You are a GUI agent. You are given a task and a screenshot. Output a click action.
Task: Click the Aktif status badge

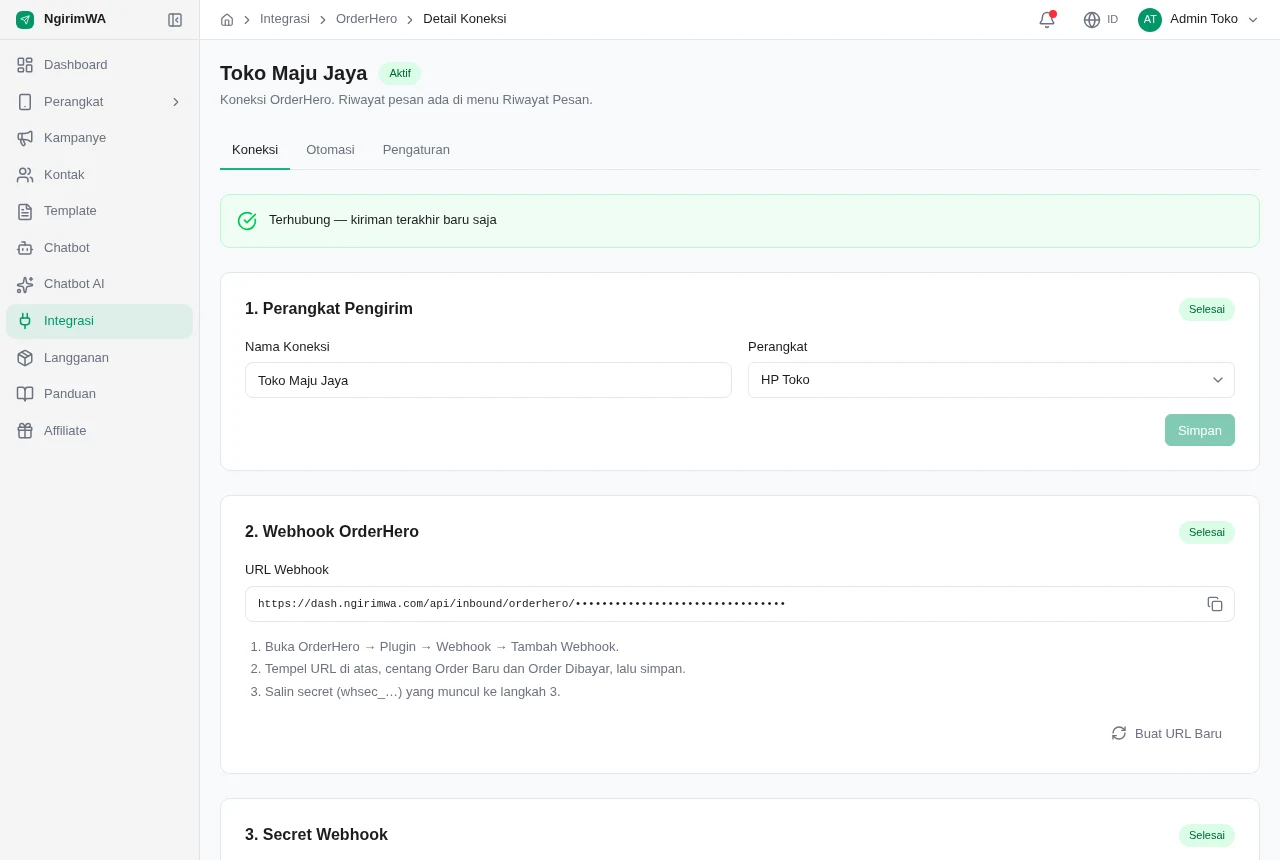click(400, 73)
